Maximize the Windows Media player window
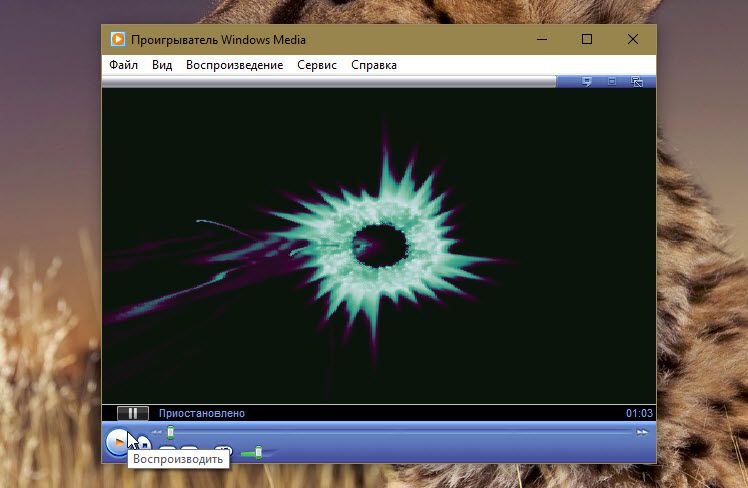The image size is (748, 488). point(587,40)
